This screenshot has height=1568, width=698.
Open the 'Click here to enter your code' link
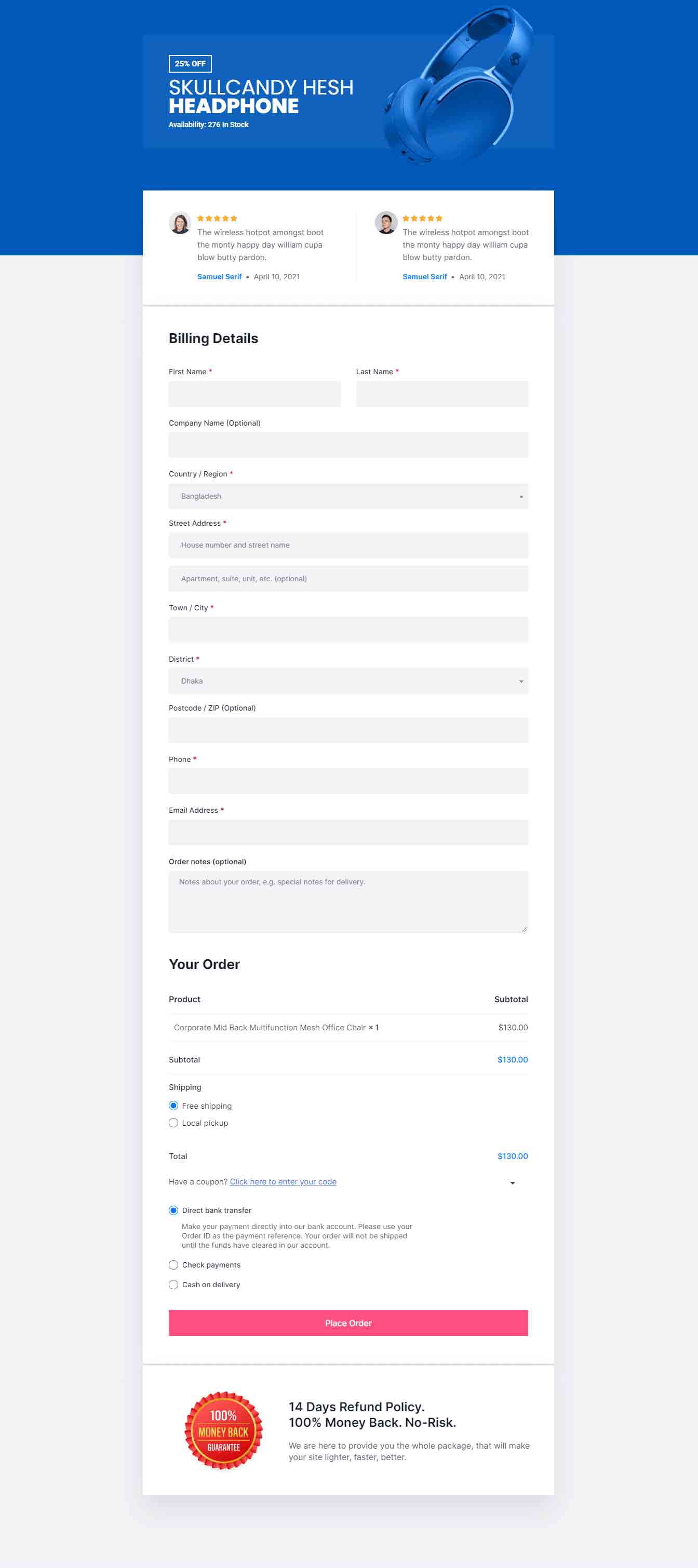[x=283, y=1181]
